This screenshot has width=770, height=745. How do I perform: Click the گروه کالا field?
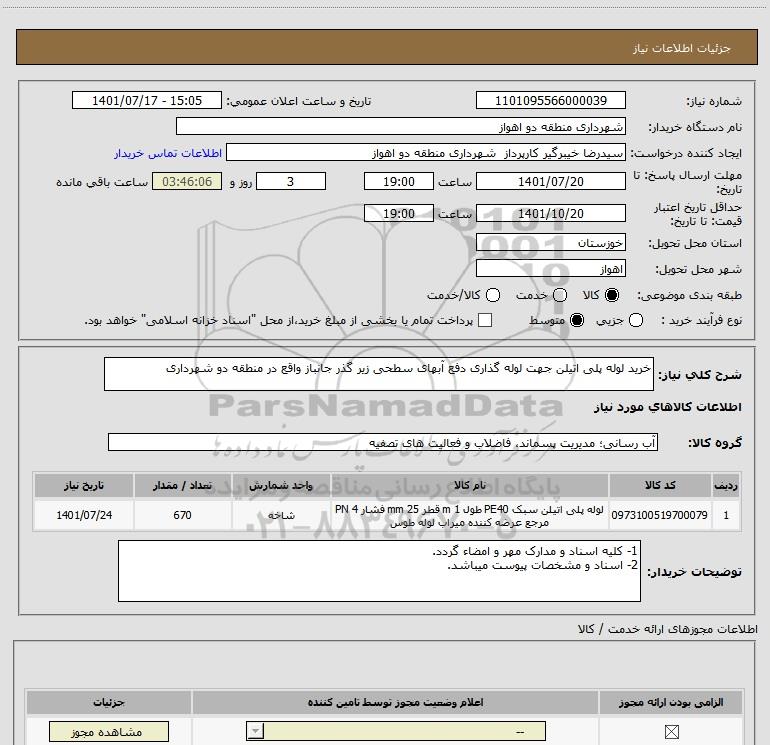point(383,442)
